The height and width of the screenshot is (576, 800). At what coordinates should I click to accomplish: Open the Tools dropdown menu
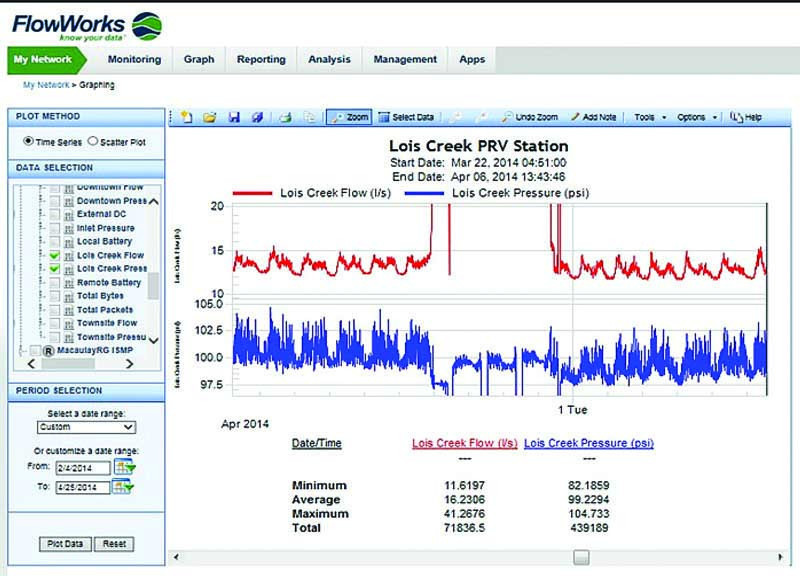[x=648, y=117]
